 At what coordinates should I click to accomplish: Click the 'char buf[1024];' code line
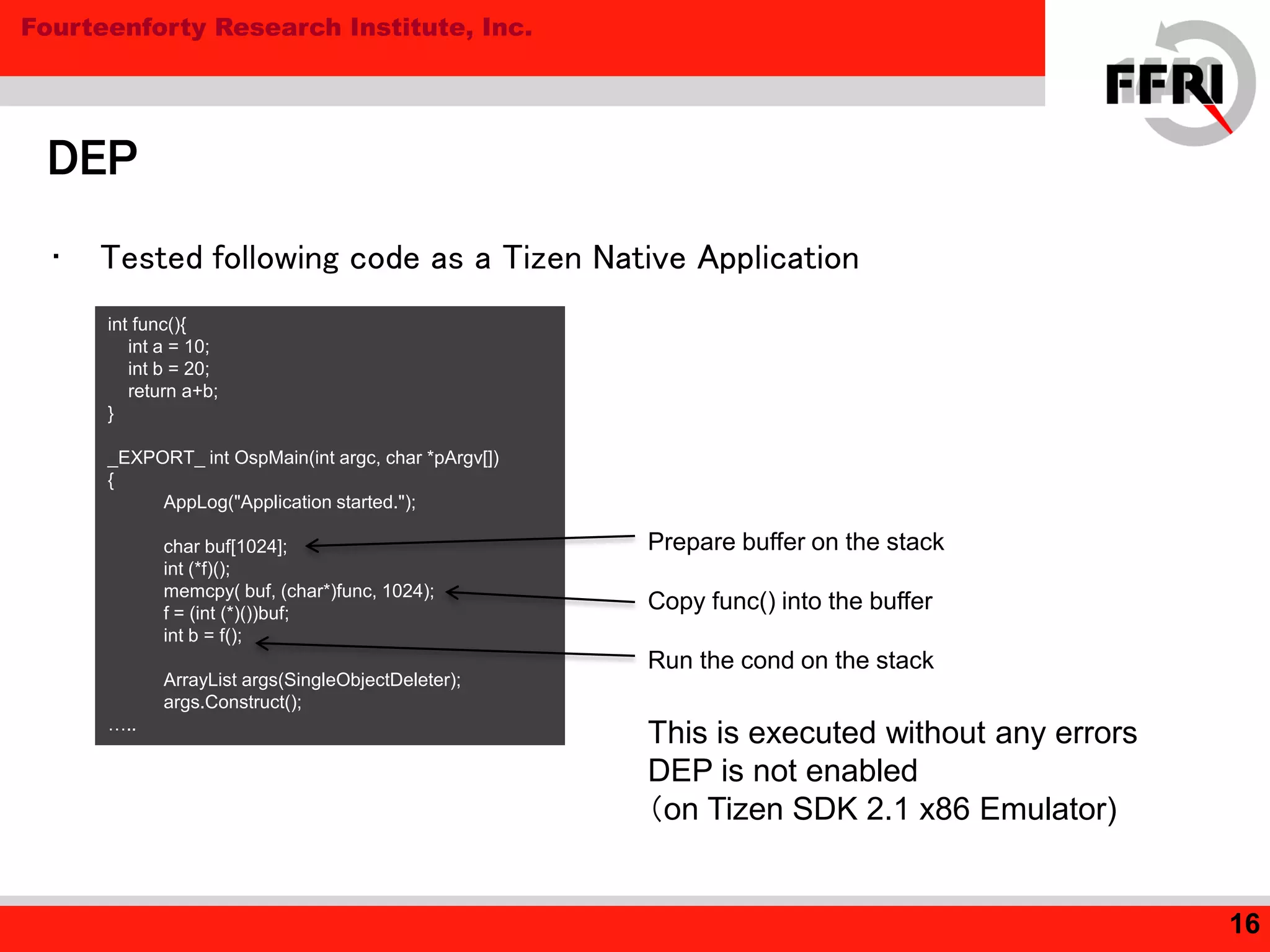click(226, 547)
